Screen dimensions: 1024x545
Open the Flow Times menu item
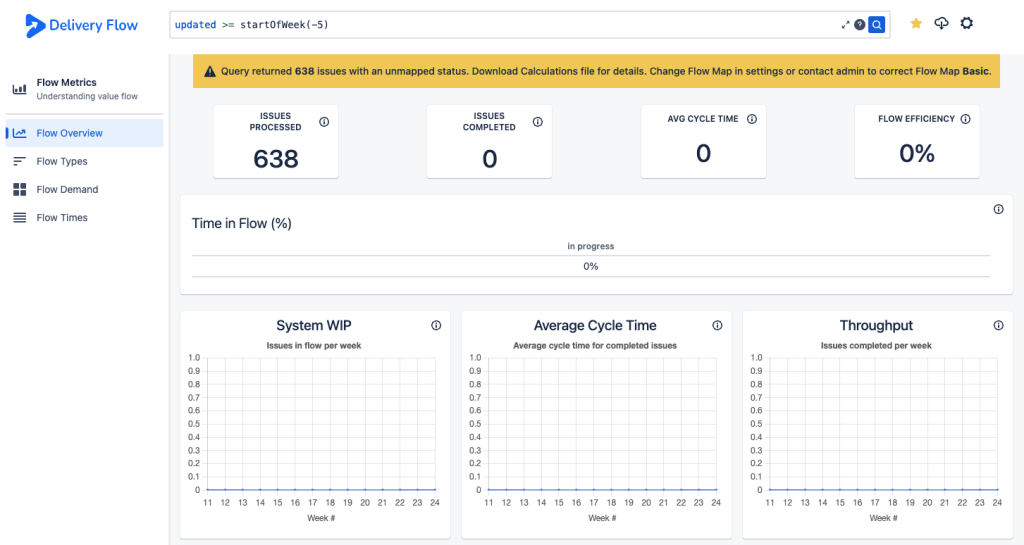(x=84, y=217)
